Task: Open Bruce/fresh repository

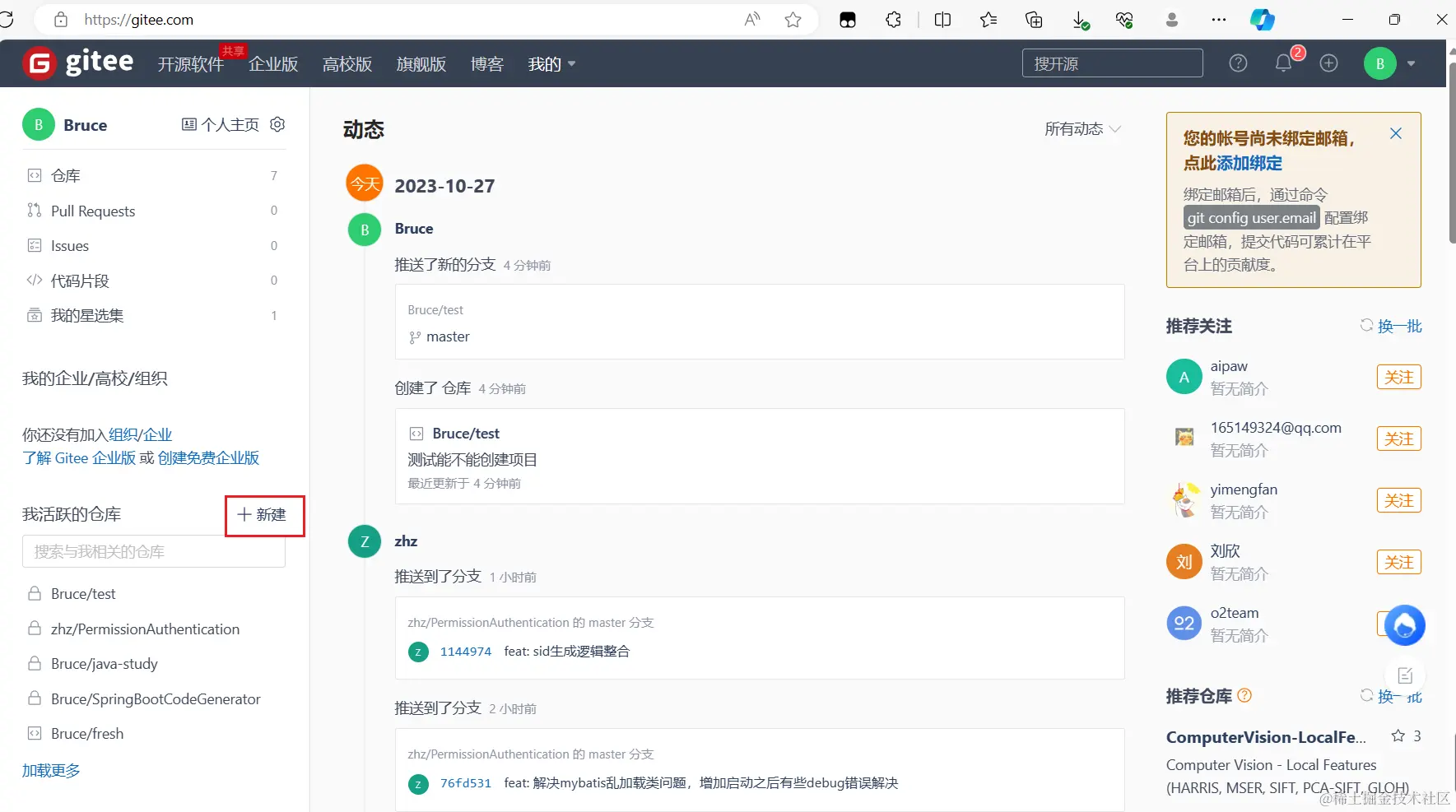Action: (x=87, y=734)
